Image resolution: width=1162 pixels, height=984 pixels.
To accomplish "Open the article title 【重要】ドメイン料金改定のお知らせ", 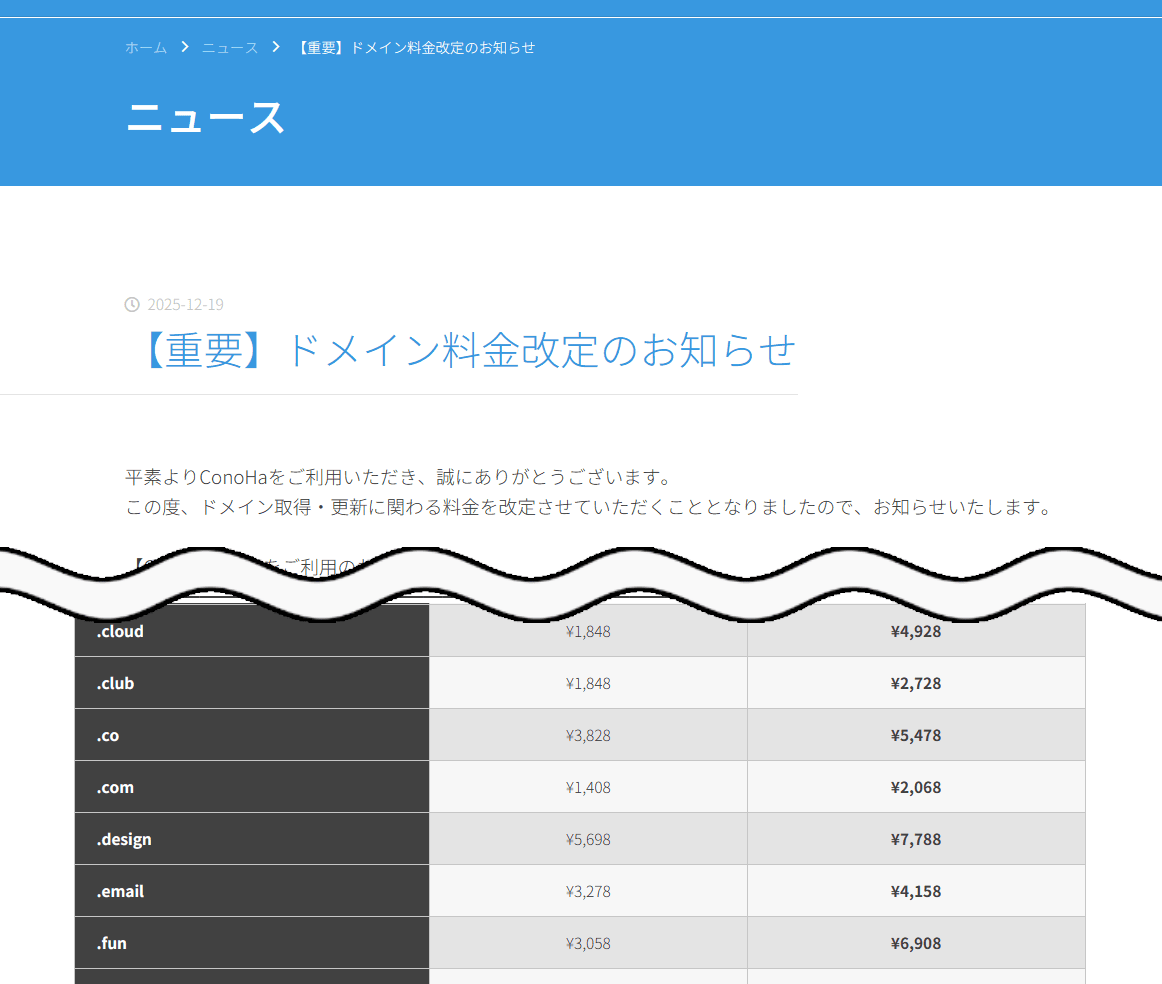I will (470, 350).
